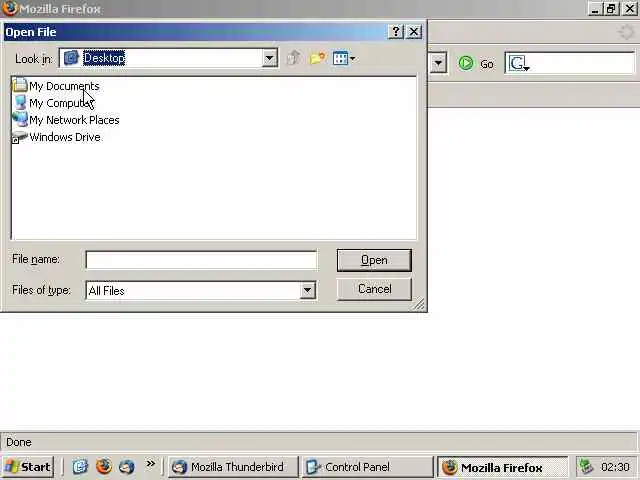
Task: Click the Up One Level toolbar icon
Action: 293,58
